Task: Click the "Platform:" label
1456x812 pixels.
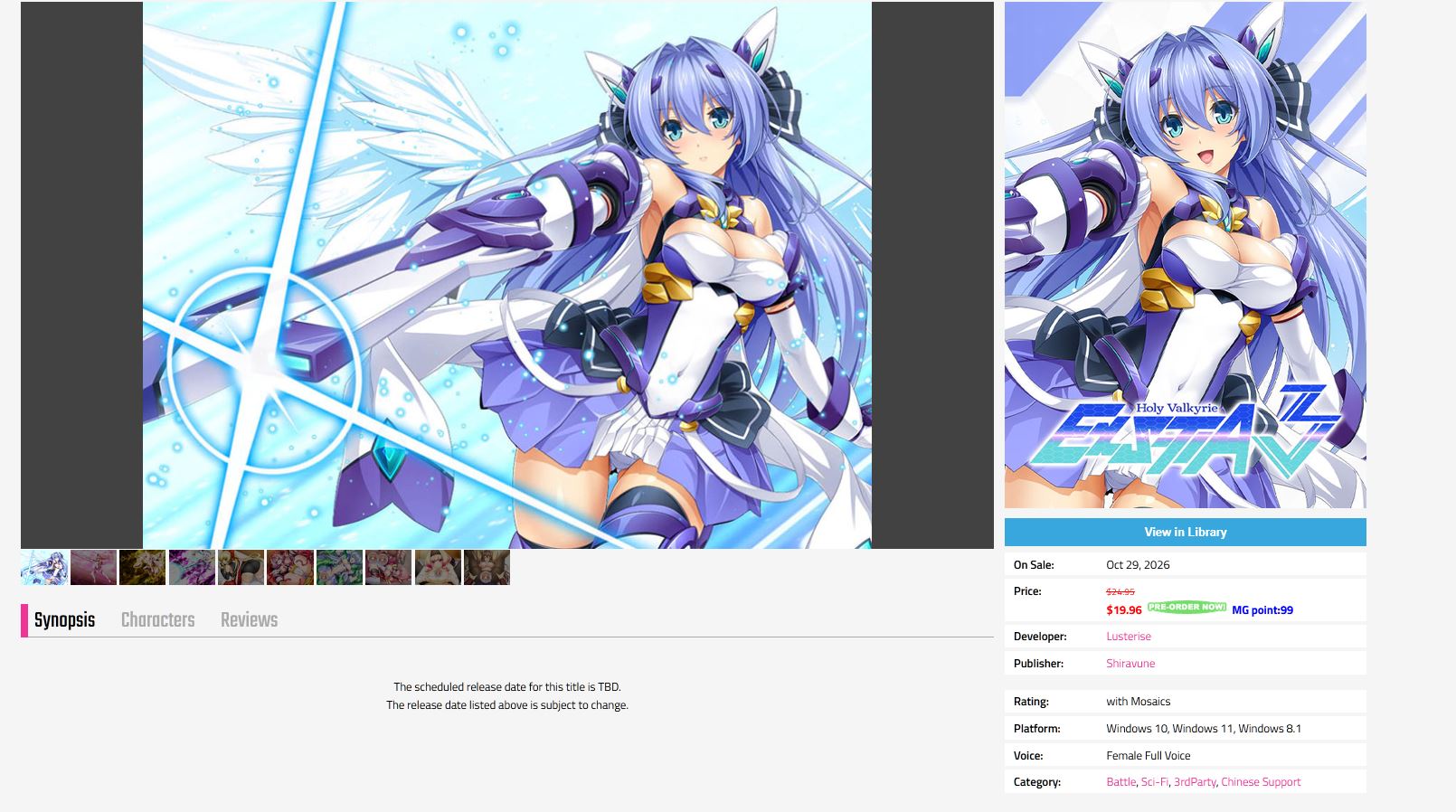Action: tap(1036, 728)
